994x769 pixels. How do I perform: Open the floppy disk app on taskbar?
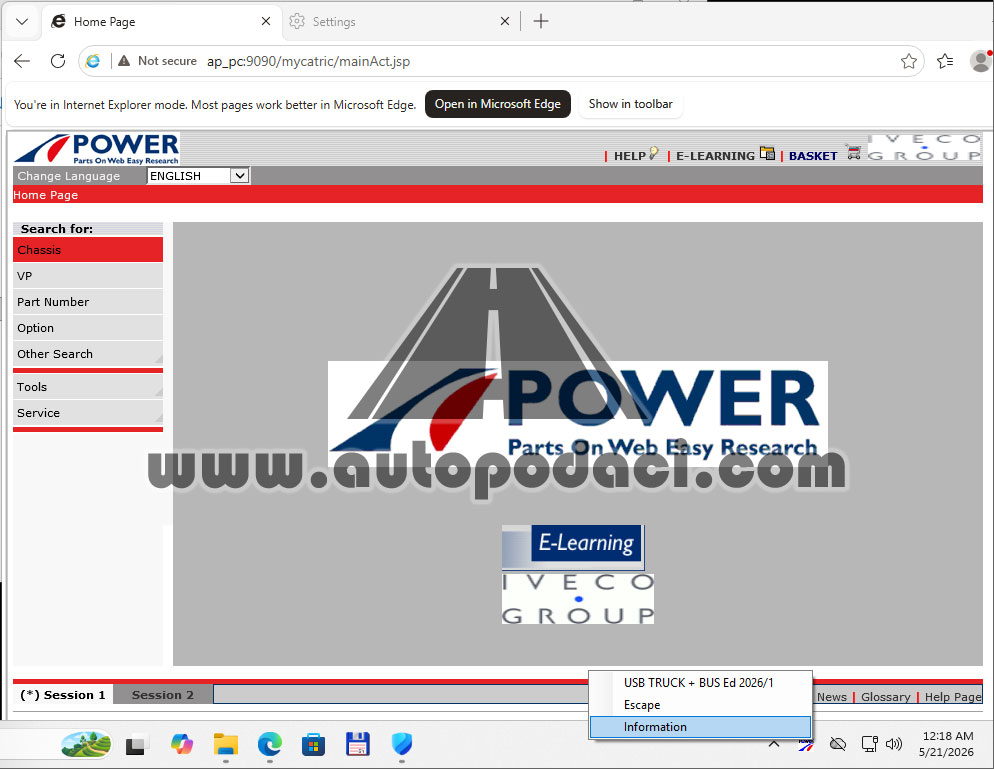358,744
